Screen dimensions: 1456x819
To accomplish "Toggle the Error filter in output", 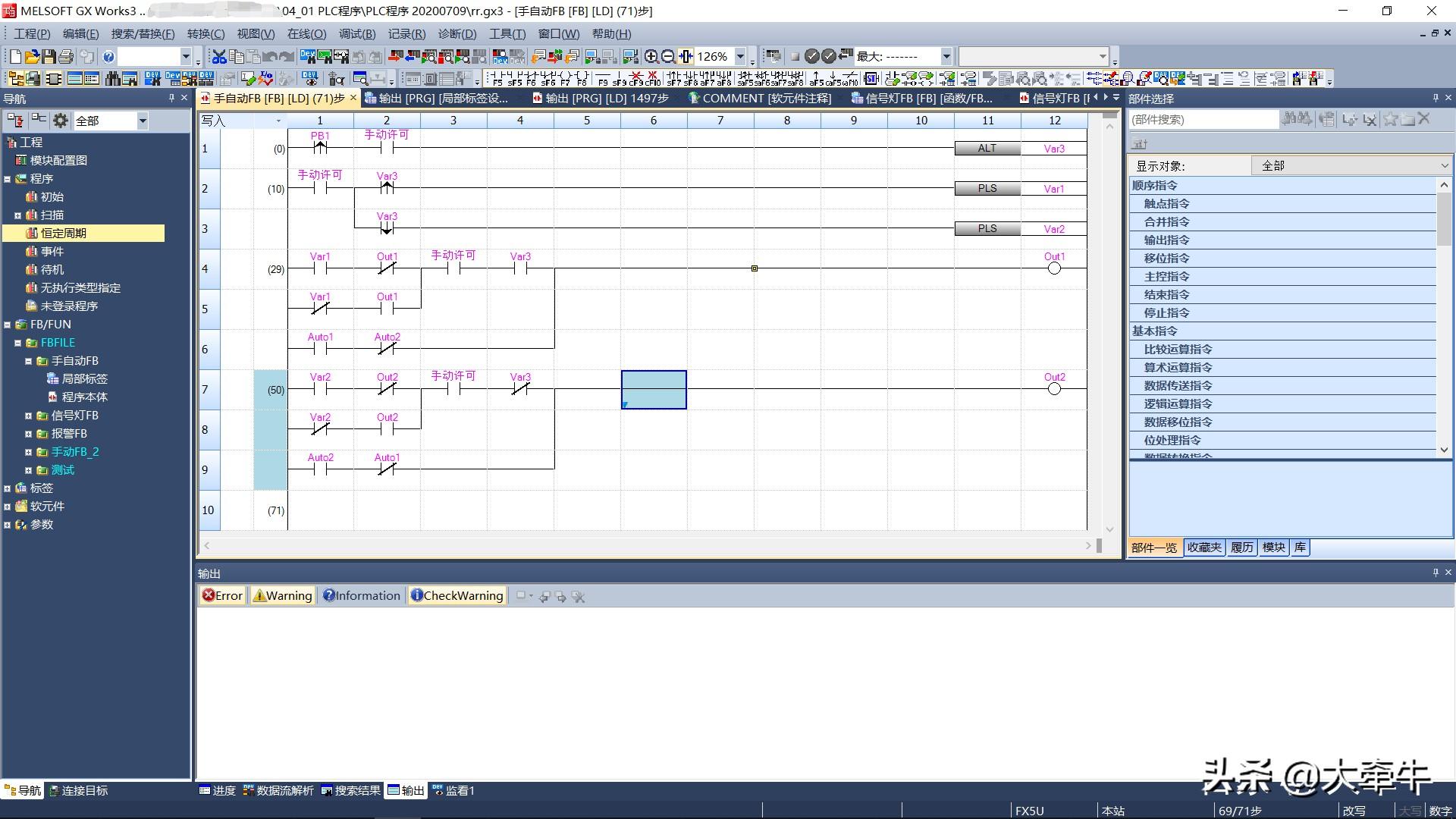I will tap(222, 596).
